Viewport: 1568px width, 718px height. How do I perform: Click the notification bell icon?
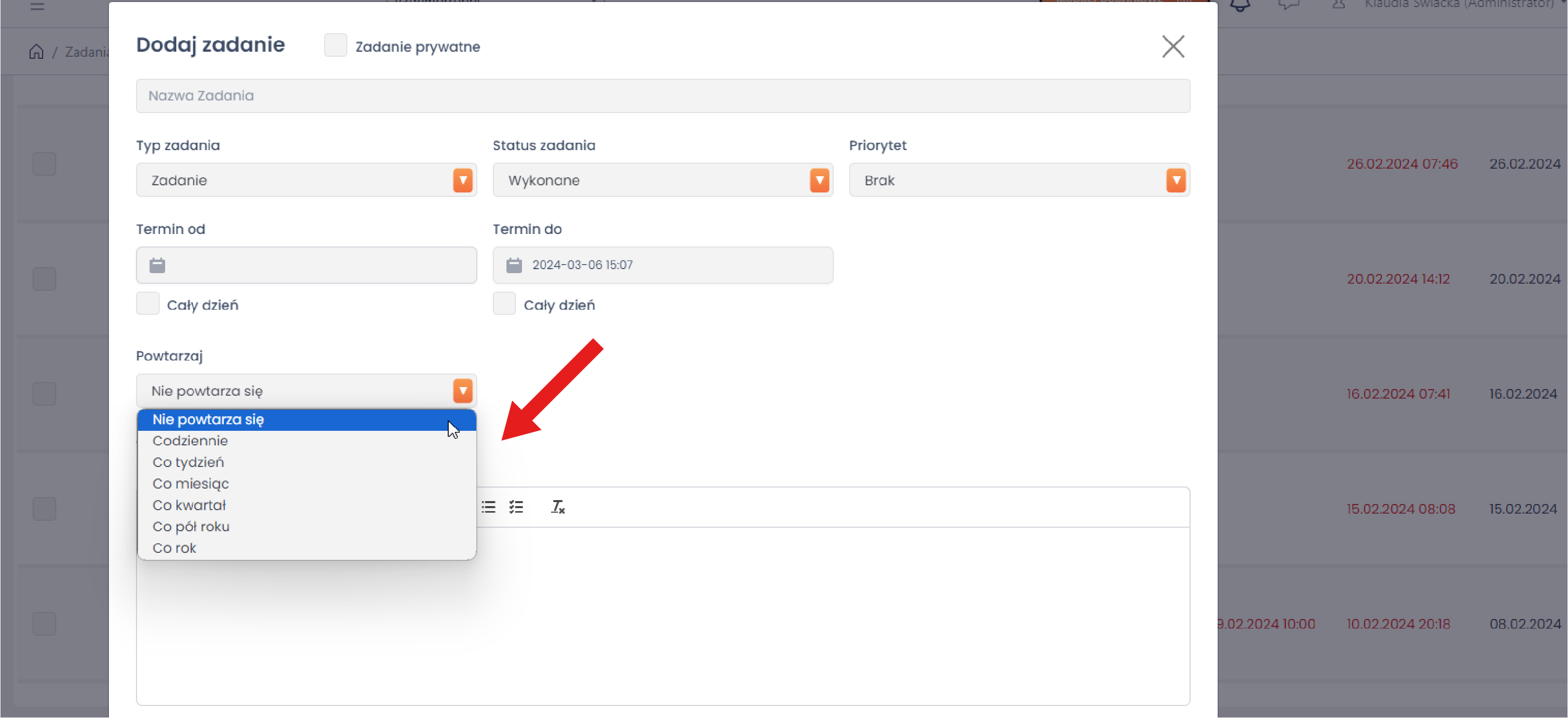(x=1240, y=6)
